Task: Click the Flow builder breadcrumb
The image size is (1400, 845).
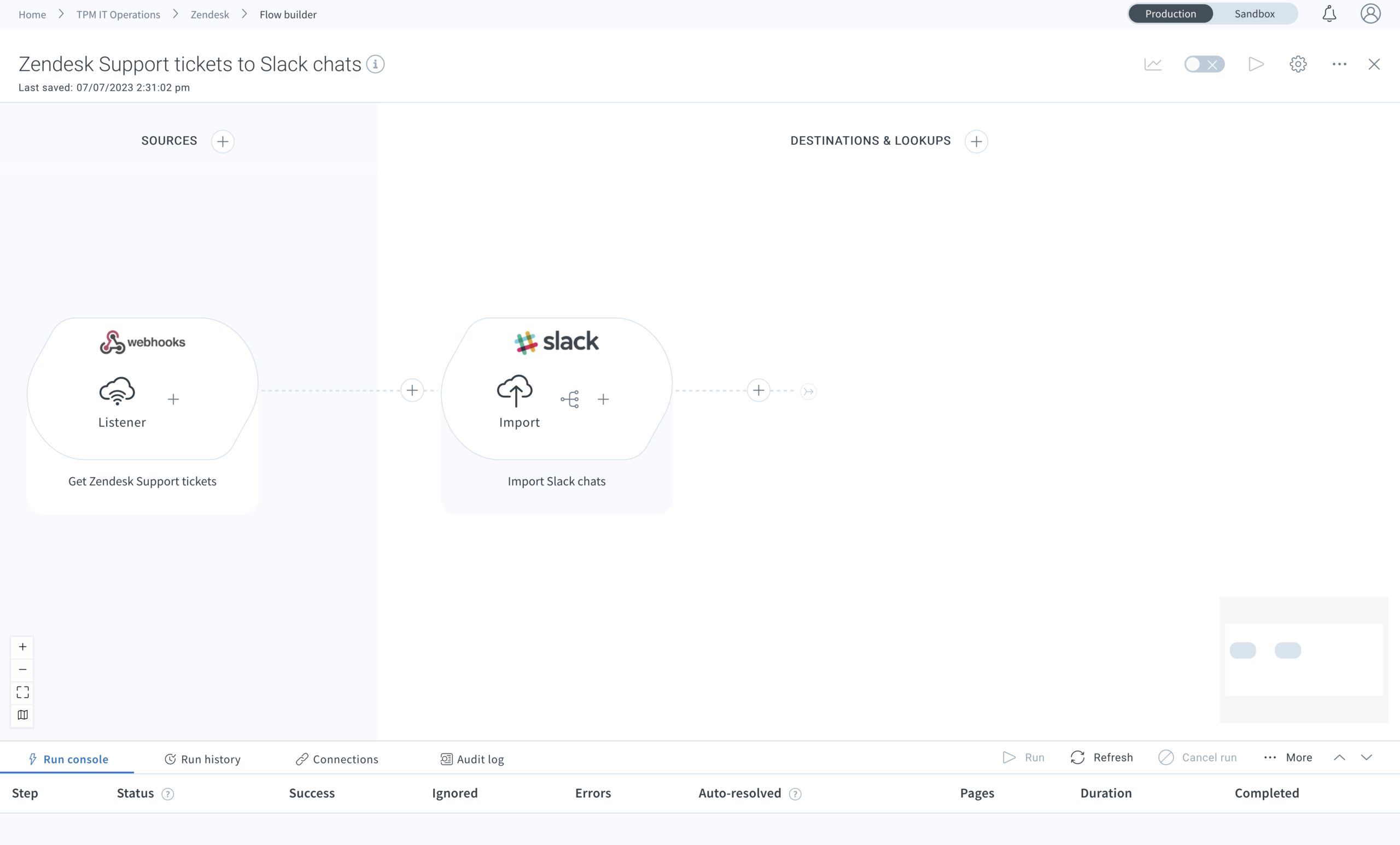Action: pyautogui.click(x=288, y=14)
